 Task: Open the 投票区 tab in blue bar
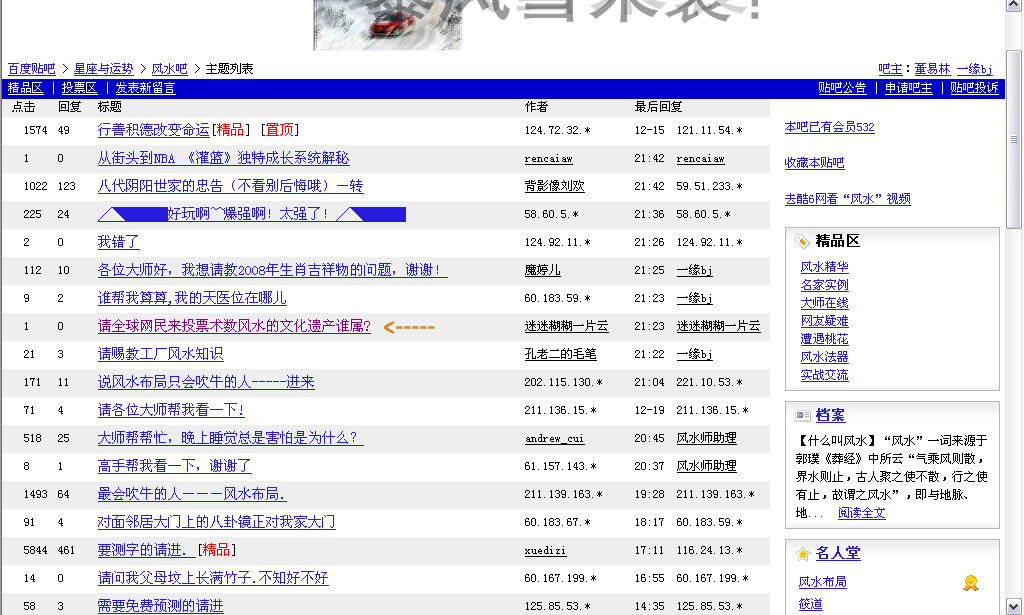pyautogui.click(x=79, y=88)
